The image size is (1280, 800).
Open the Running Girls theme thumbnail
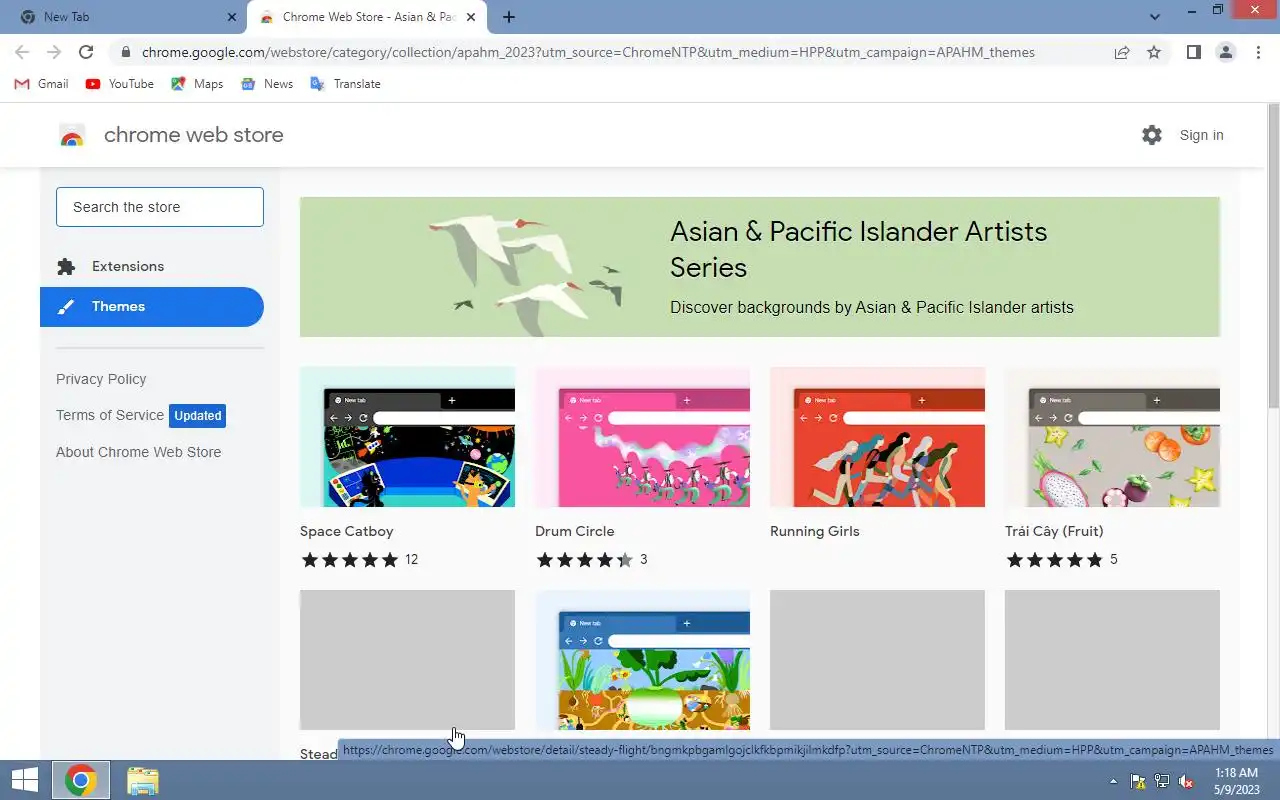point(877,437)
